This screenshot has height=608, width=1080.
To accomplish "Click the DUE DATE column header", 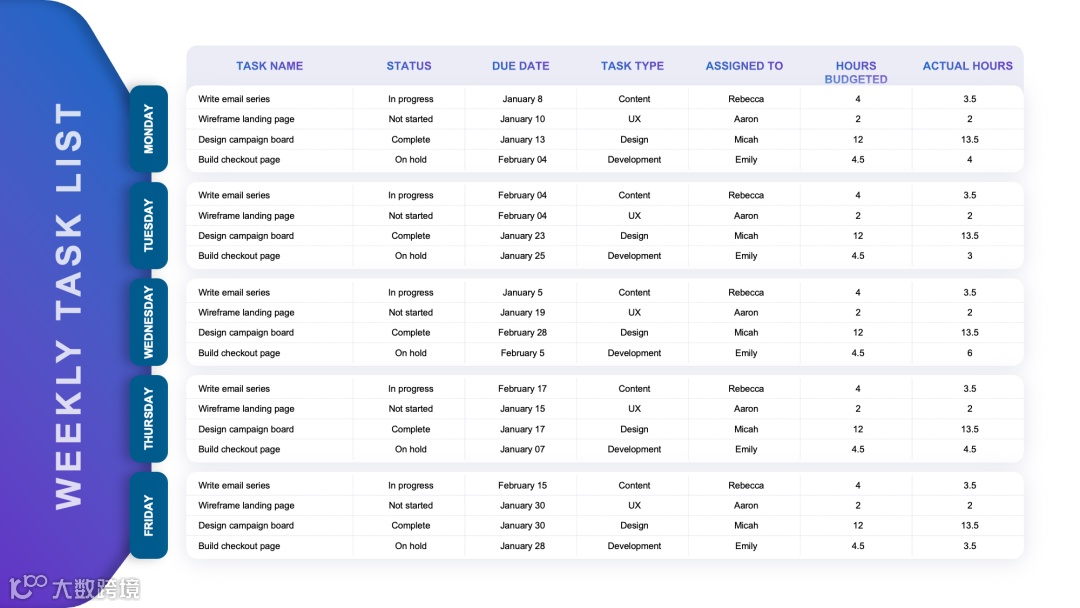I will (x=521, y=66).
